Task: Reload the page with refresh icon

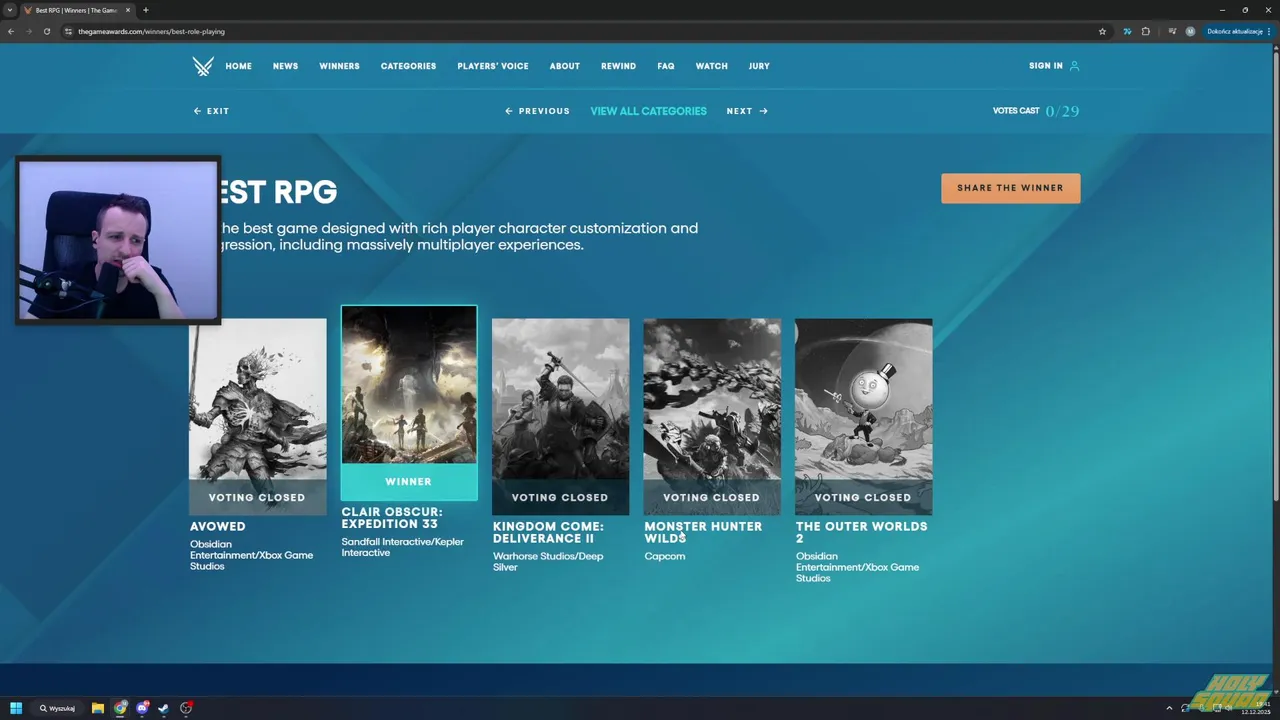Action: 47,31
